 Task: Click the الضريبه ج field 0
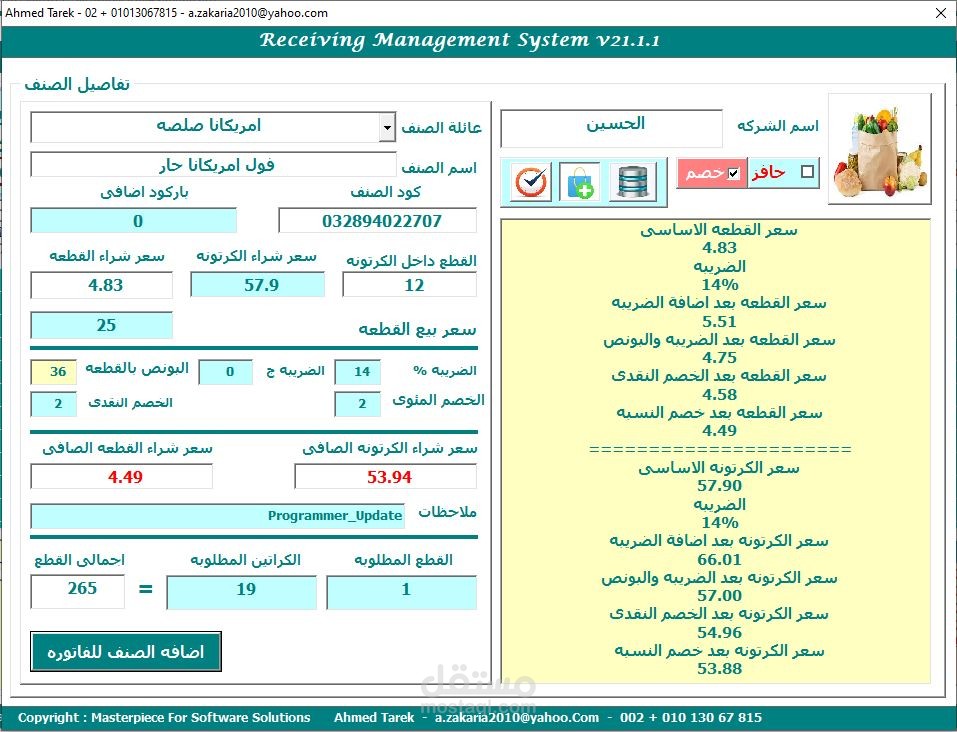226,372
